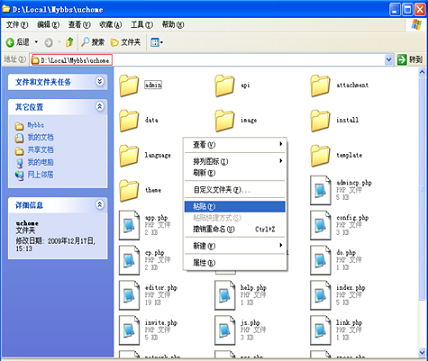This screenshot has height=361, width=428.
Task: Select the help.php file icon
Action: tap(225, 295)
